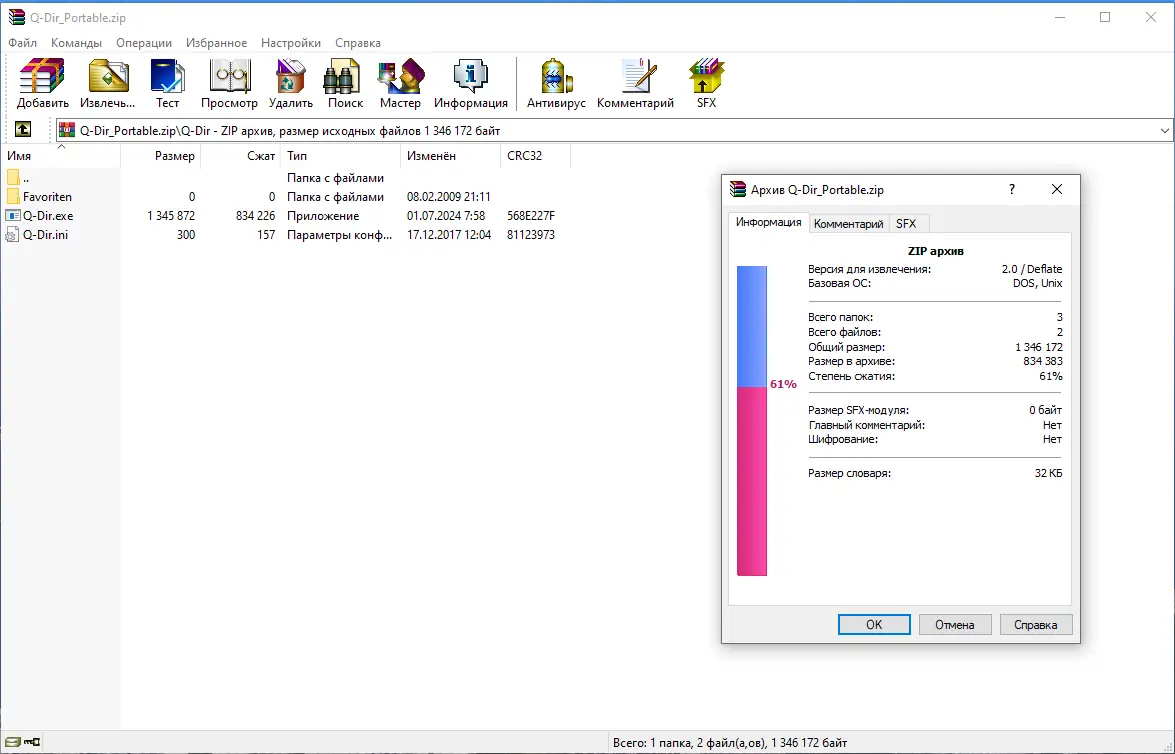Click the Favoriten folder icon
The height and width of the screenshot is (754, 1175).
point(13,196)
